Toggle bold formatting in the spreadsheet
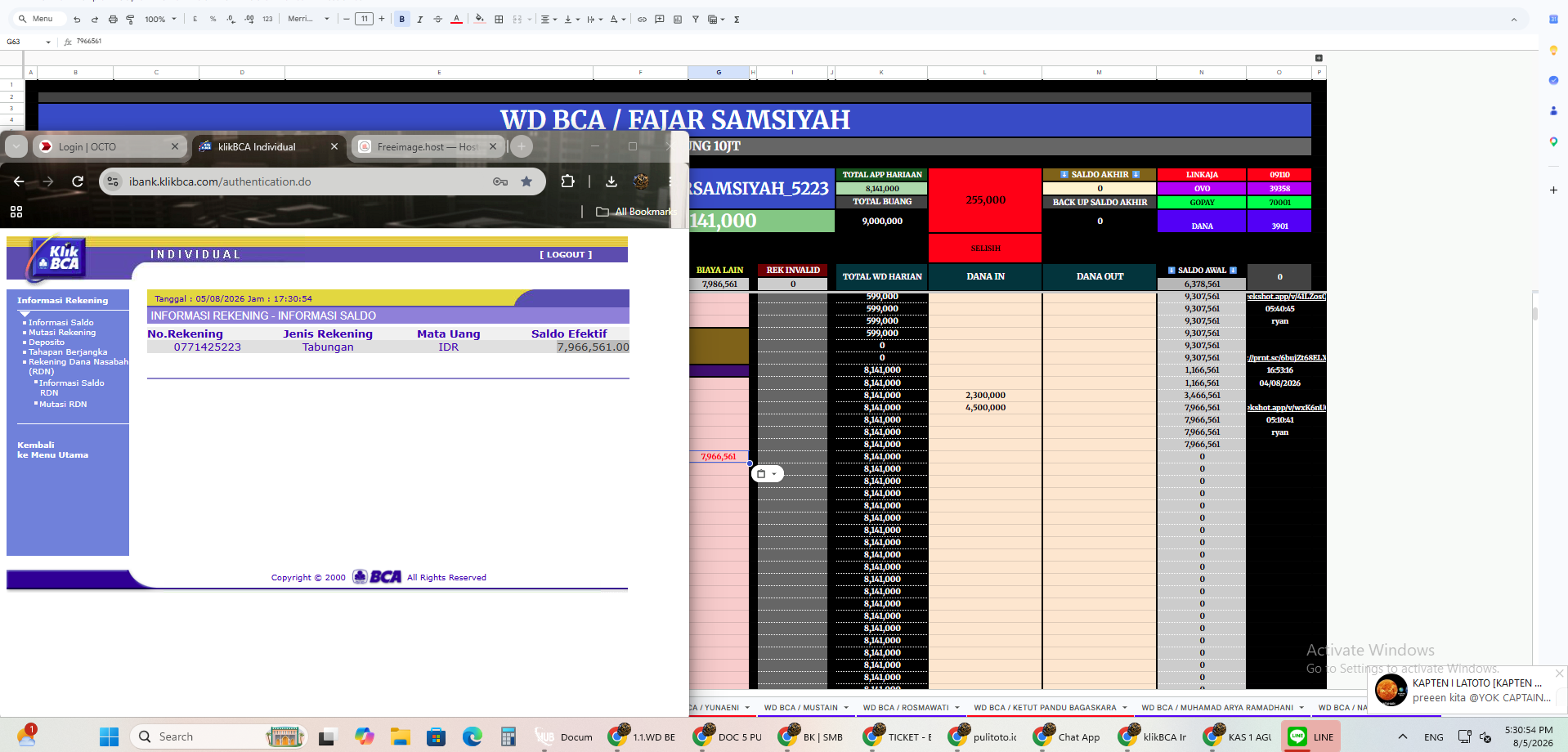This screenshot has width=1568, height=752. click(x=402, y=19)
